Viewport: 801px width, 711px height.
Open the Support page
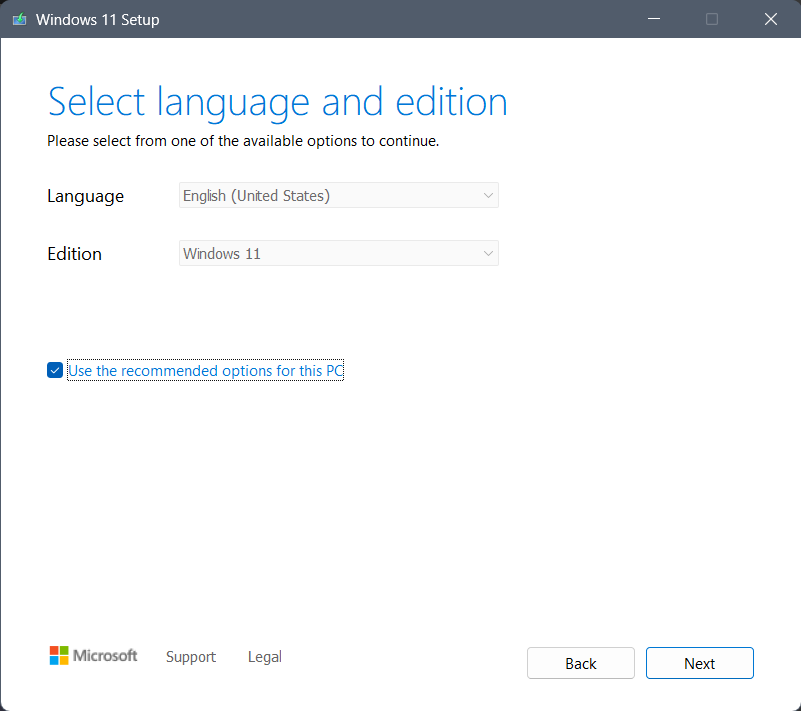pyautogui.click(x=190, y=657)
